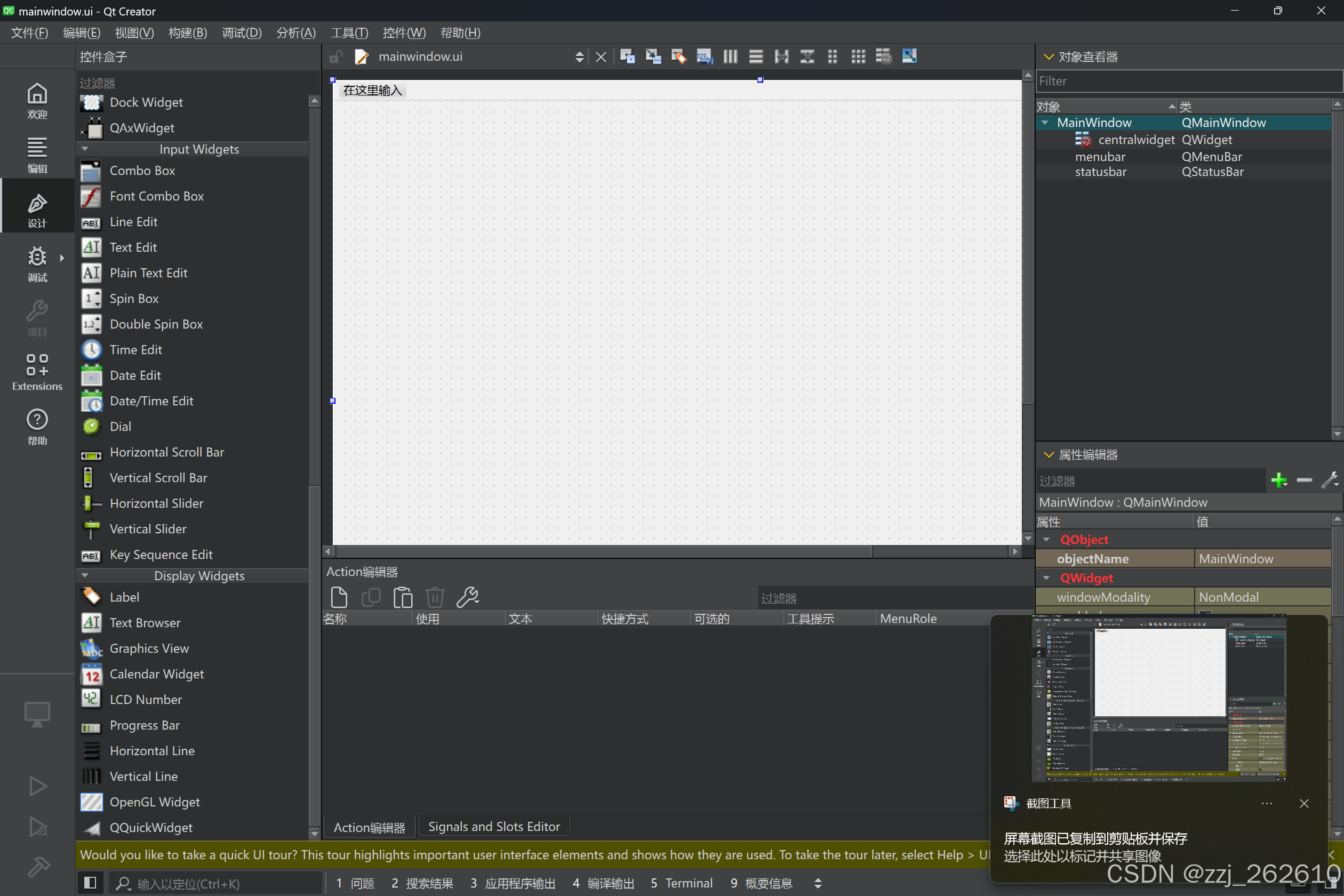Open the 构建(B) menu
This screenshot has height=896, width=1344.
pyautogui.click(x=187, y=33)
